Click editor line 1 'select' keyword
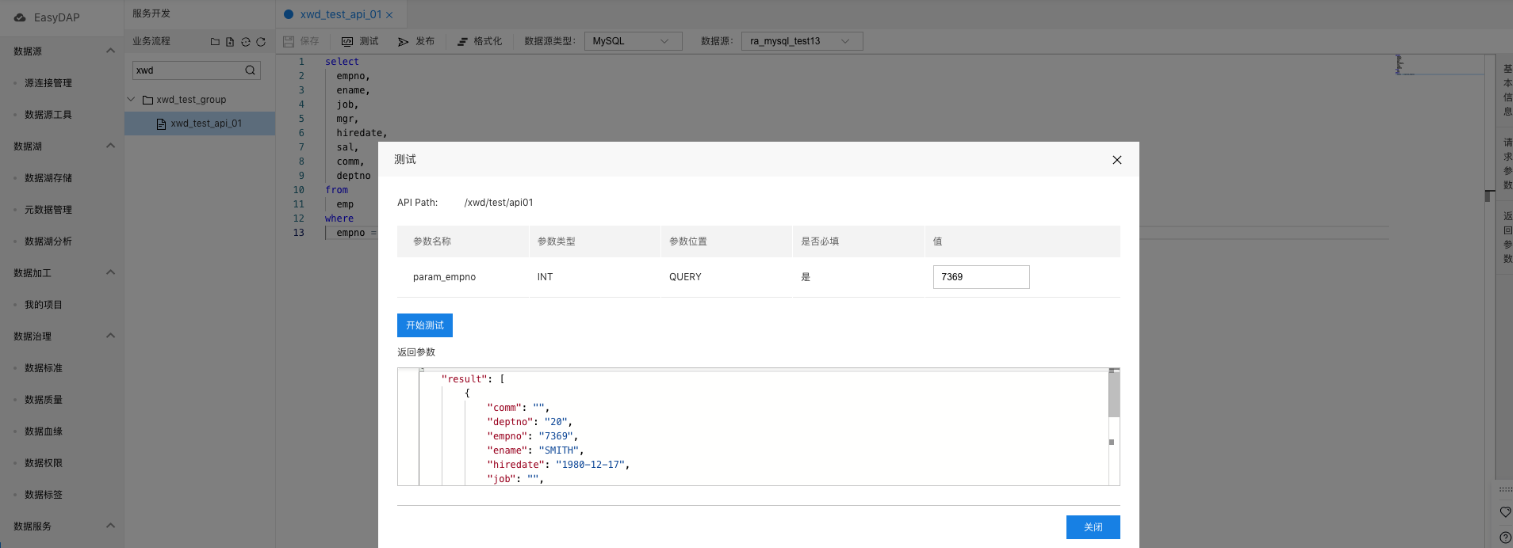This screenshot has height=548, width=1513. coord(342,62)
